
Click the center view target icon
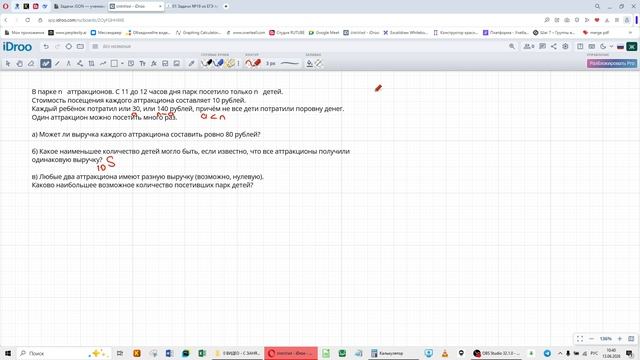pos(69,47)
